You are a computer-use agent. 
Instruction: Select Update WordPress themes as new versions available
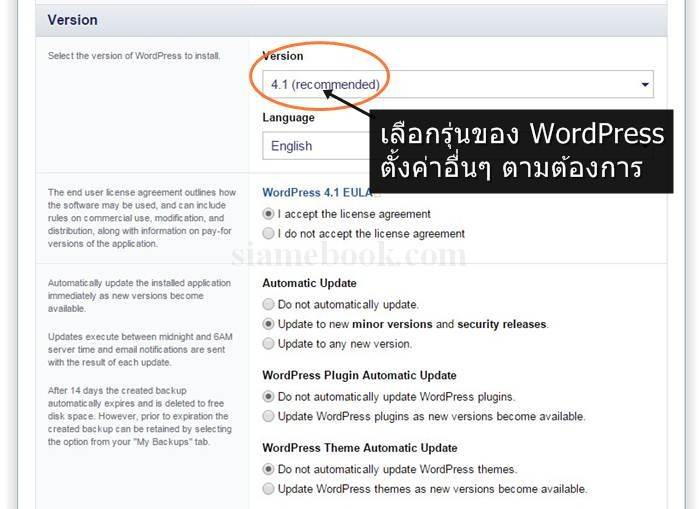coord(268,489)
